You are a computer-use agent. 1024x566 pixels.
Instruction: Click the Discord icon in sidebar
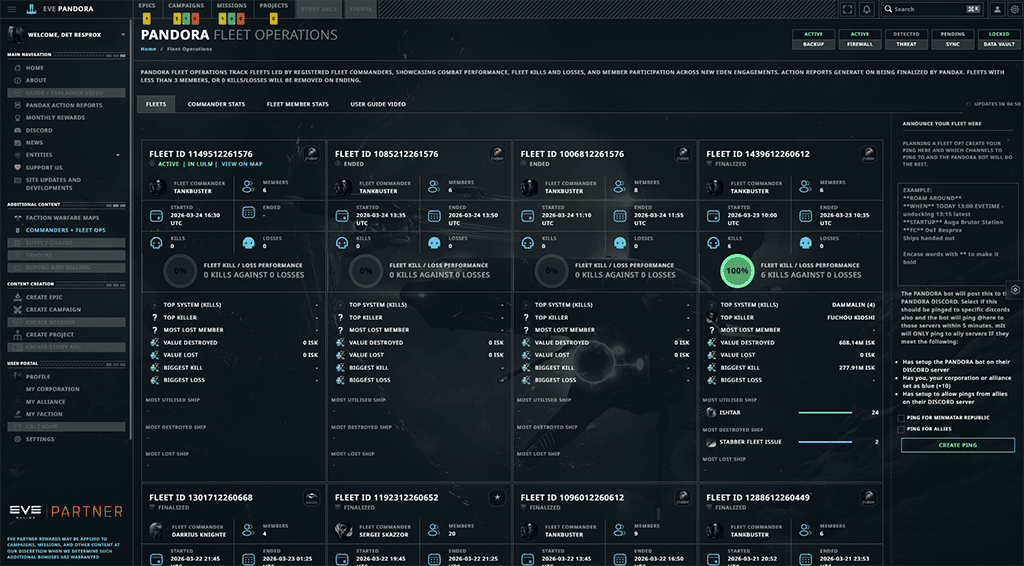[x=18, y=130]
